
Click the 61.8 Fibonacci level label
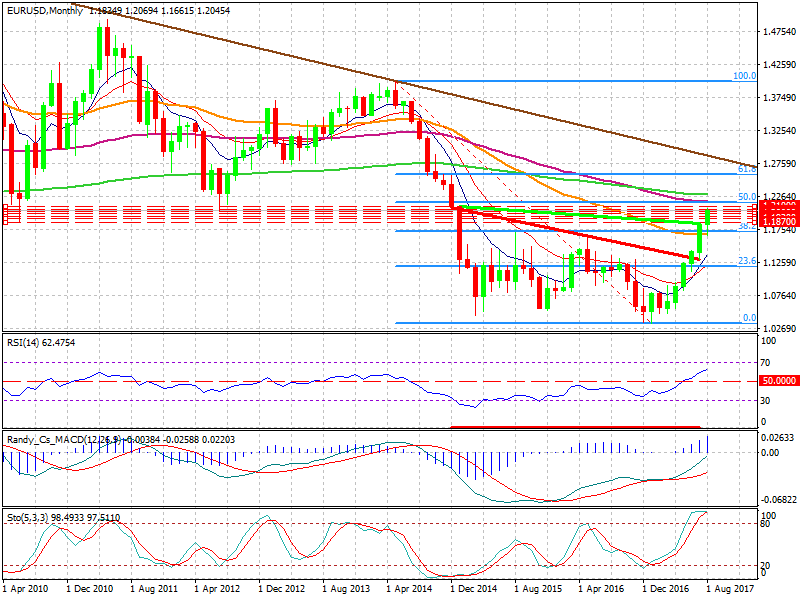pyautogui.click(x=744, y=169)
